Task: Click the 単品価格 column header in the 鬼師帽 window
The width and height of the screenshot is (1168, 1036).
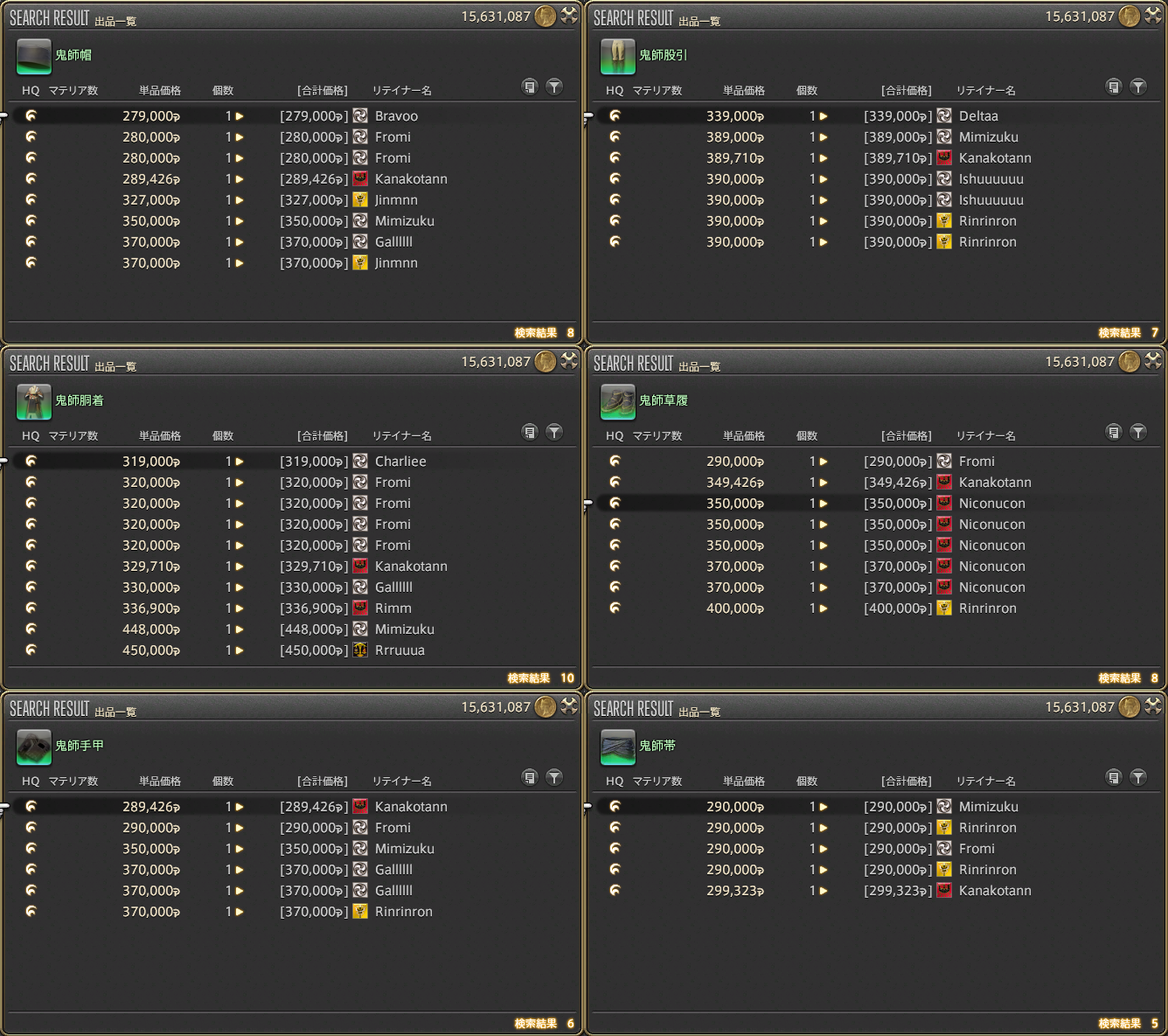Action: [160, 91]
